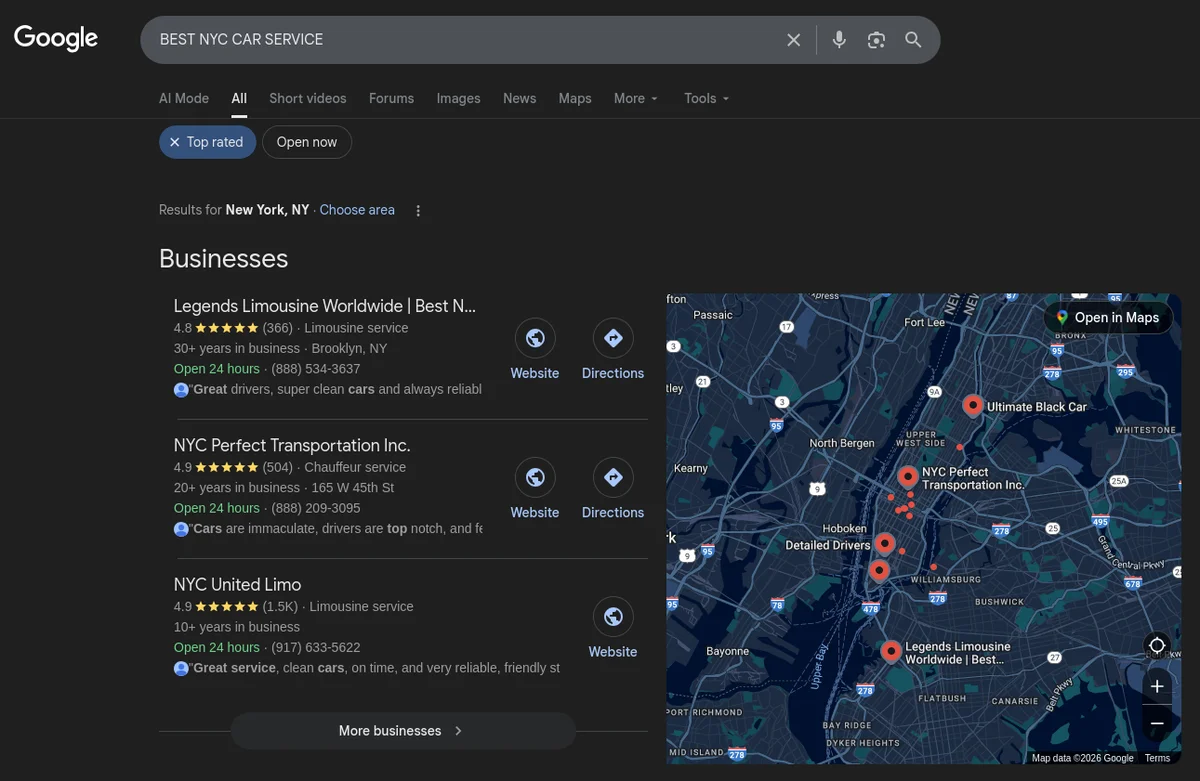Expand the More search categories dropdown
1200x781 pixels.
click(636, 98)
